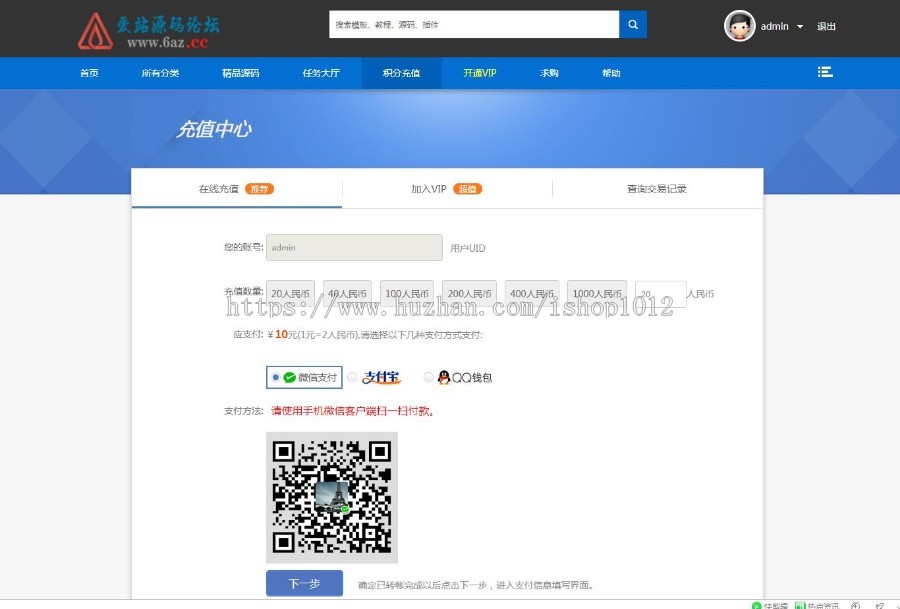Click the 下一步 button
This screenshot has width=900, height=609.
(304, 583)
